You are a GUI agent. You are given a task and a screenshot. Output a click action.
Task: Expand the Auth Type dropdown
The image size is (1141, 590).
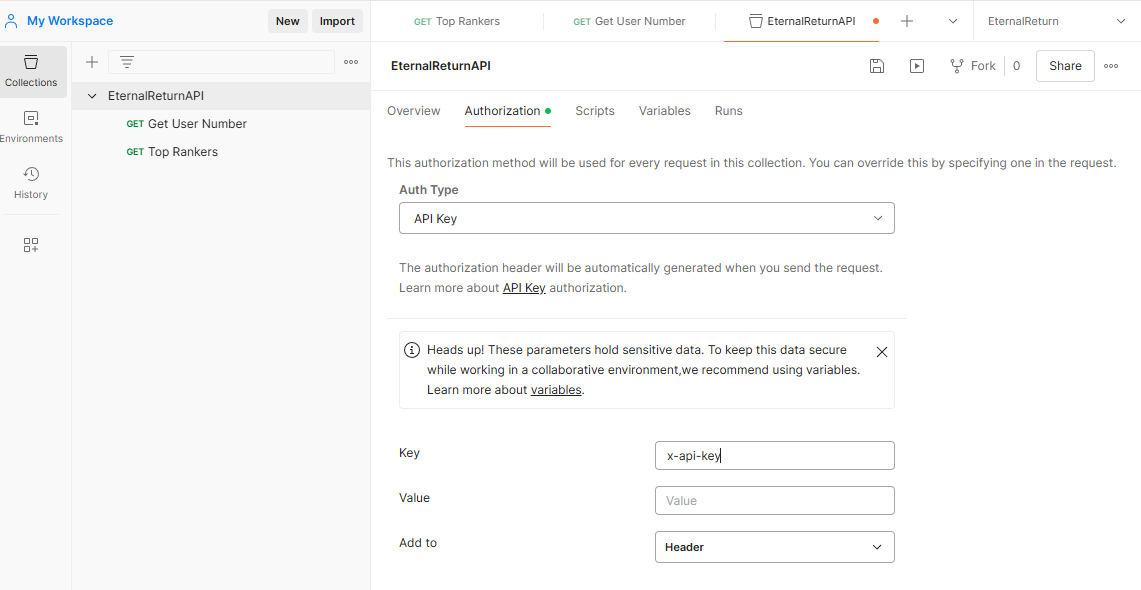coord(646,218)
